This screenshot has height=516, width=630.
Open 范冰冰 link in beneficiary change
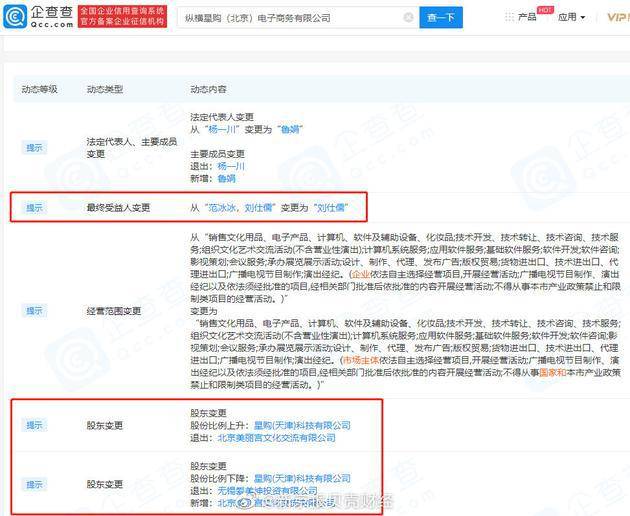(221, 208)
